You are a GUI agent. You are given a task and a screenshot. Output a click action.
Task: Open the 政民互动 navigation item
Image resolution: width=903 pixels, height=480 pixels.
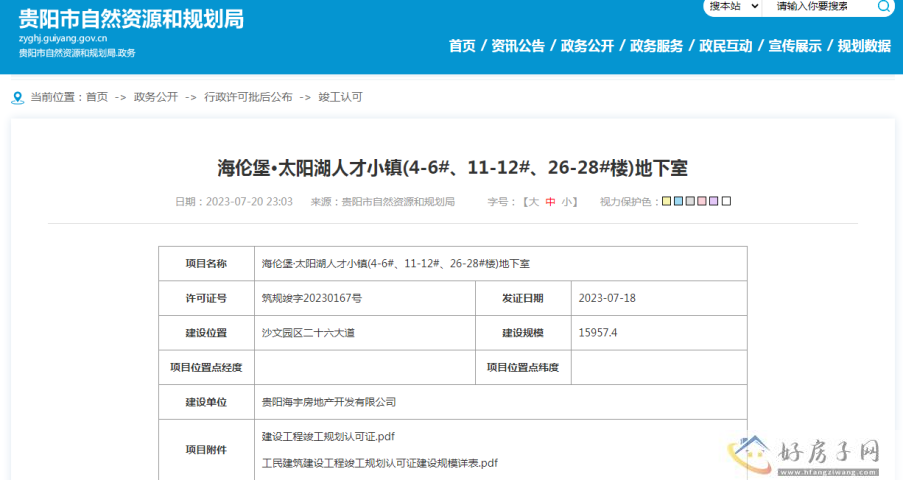click(x=726, y=46)
